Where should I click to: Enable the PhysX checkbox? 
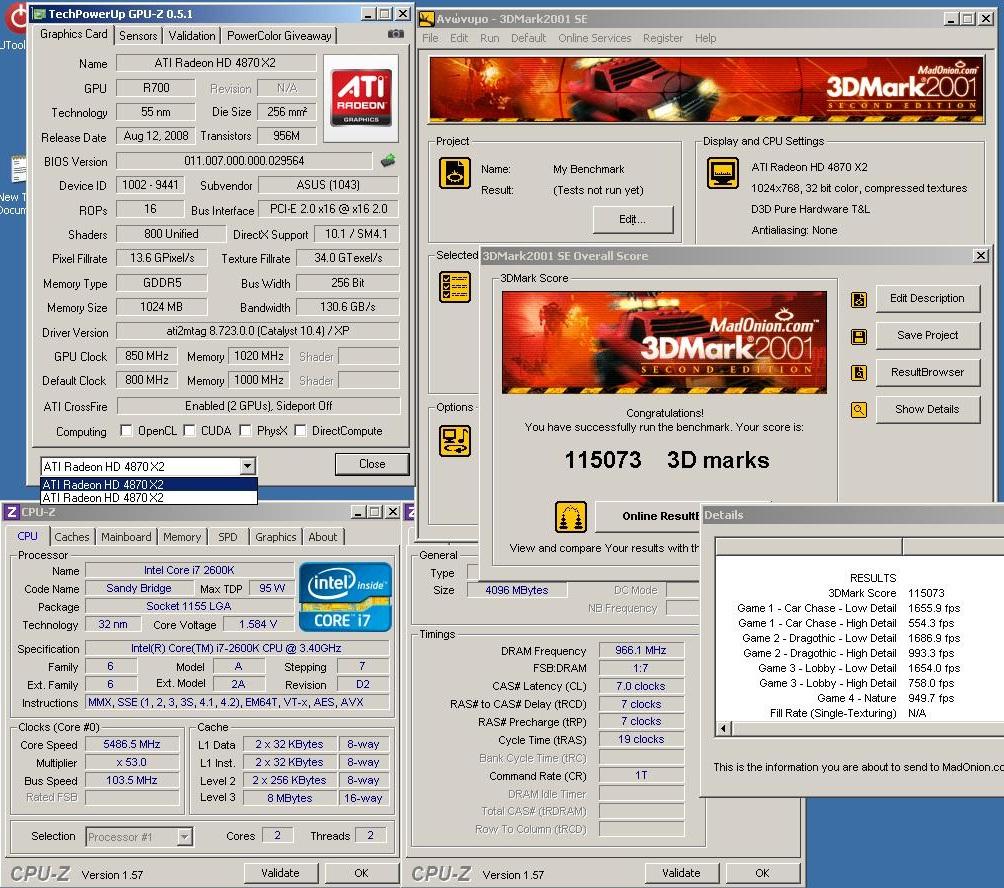pos(245,430)
